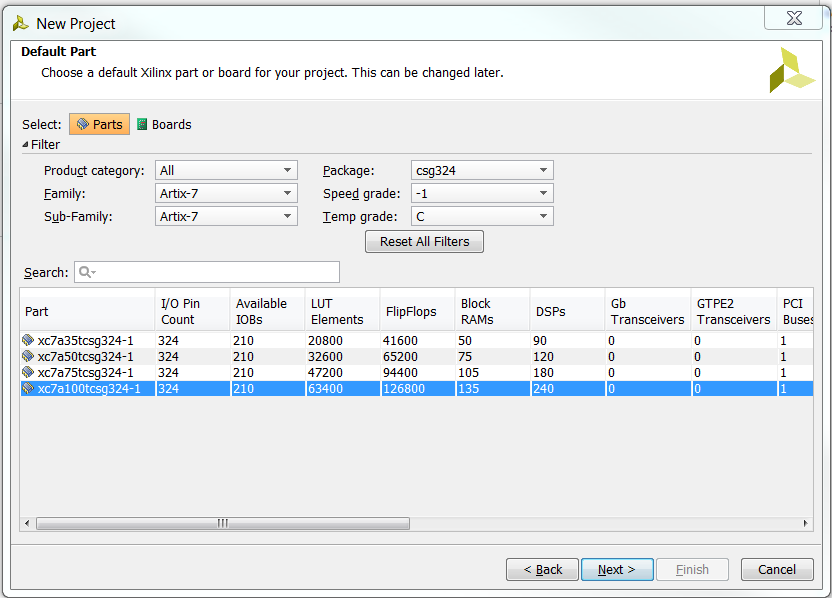
Task: Sort by Gb Transceivers column
Action: point(648,311)
